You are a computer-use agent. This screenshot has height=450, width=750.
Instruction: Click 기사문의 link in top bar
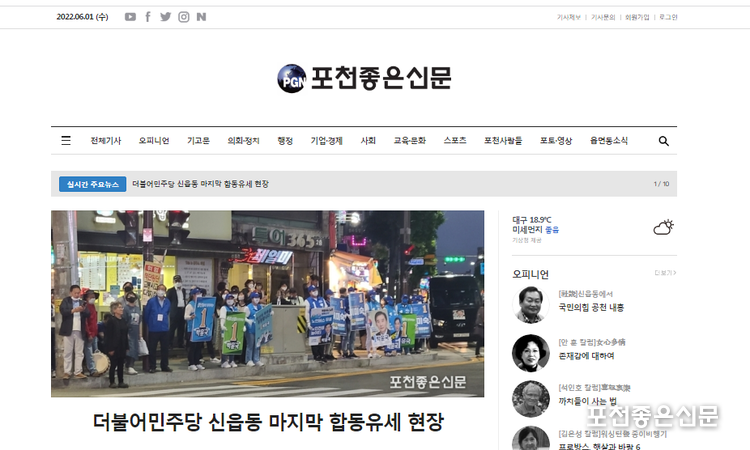[x=603, y=17]
